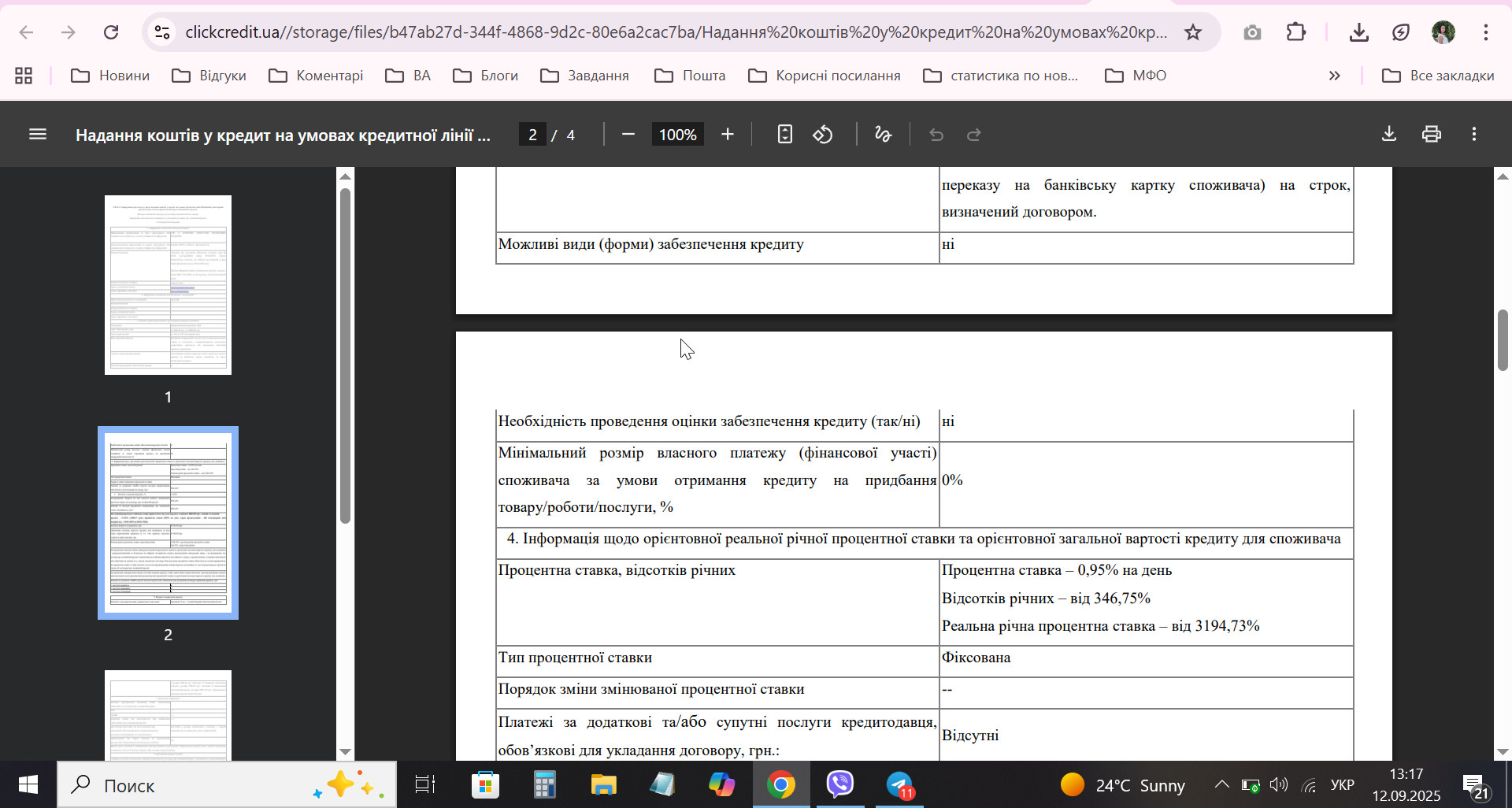Screen dimensions: 1512x808
Task: Open the Extensions puzzle icon
Action: tap(1296, 32)
